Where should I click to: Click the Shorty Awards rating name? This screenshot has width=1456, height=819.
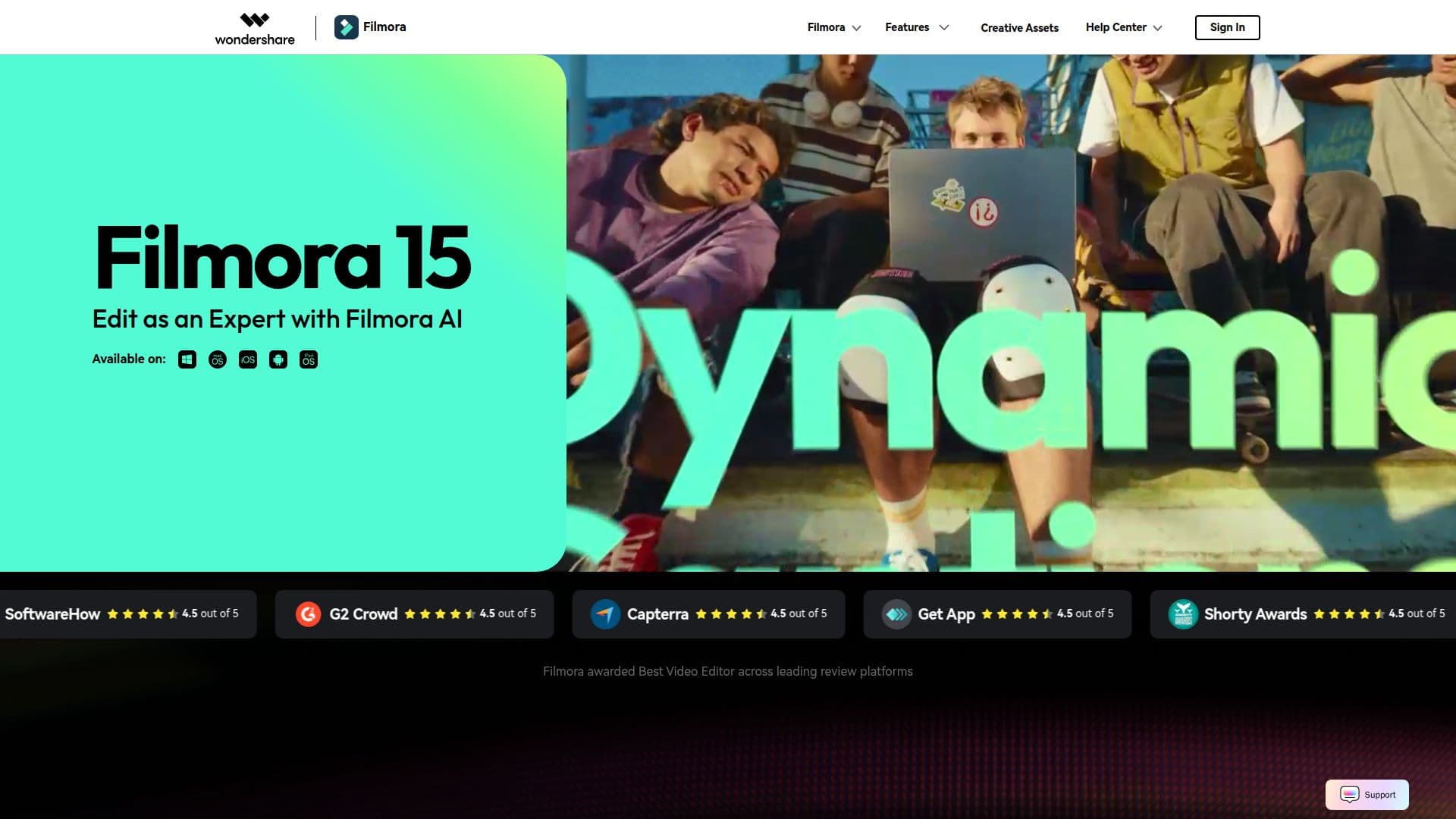pyautogui.click(x=1255, y=614)
